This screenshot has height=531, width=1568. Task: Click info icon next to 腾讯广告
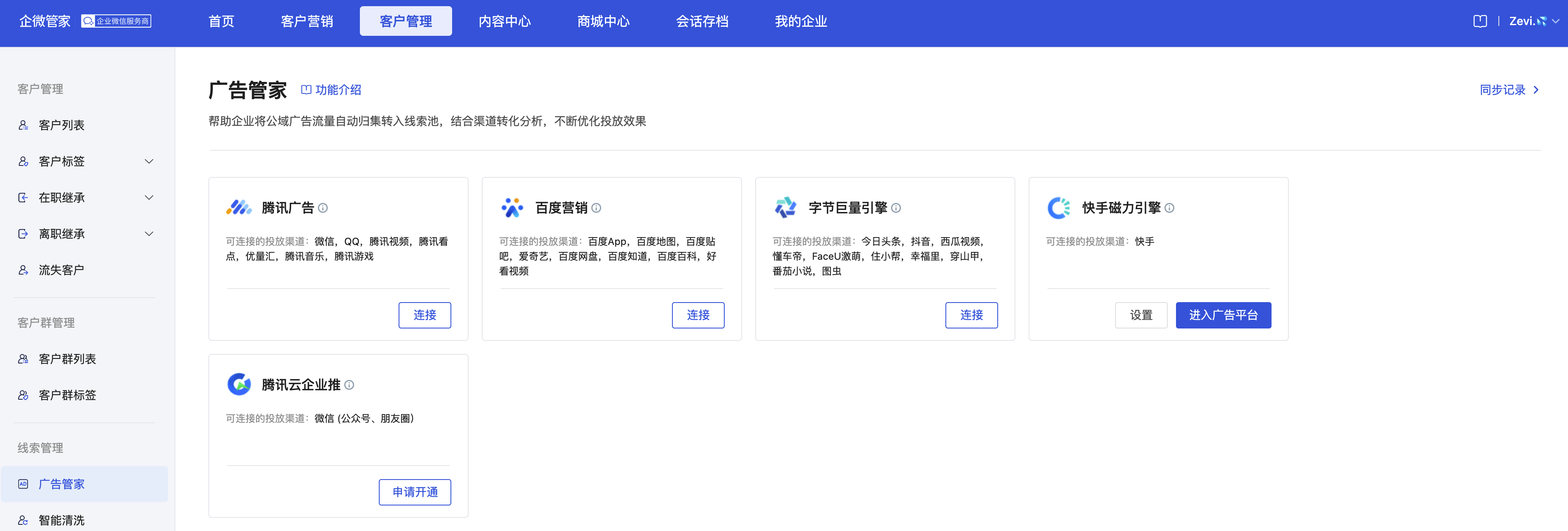tap(323, 208)
